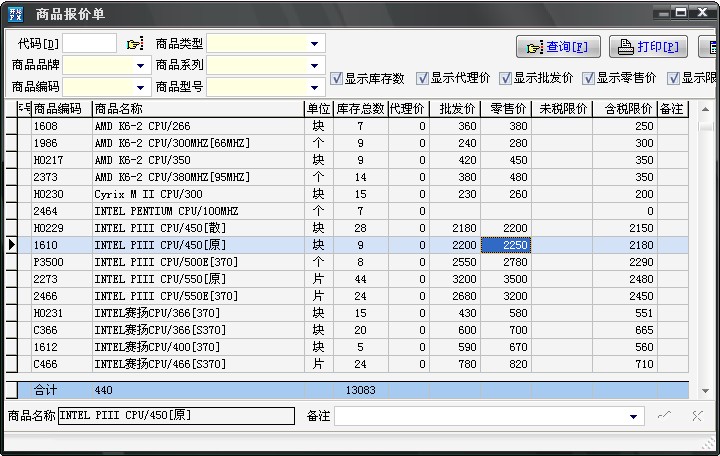Toggle the partially visible 显示限 checkbox
This screenshot has width=720, height=456.
(x=673, y=78)
